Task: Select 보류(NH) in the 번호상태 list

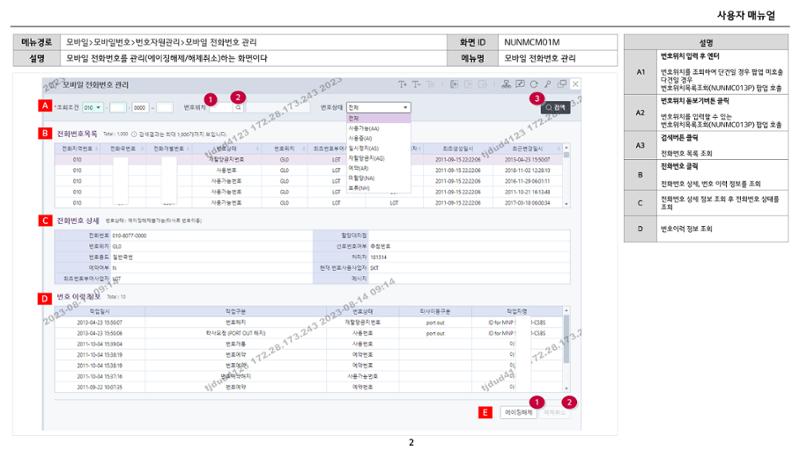Action: pyautogui.click(x=378, y=188)
